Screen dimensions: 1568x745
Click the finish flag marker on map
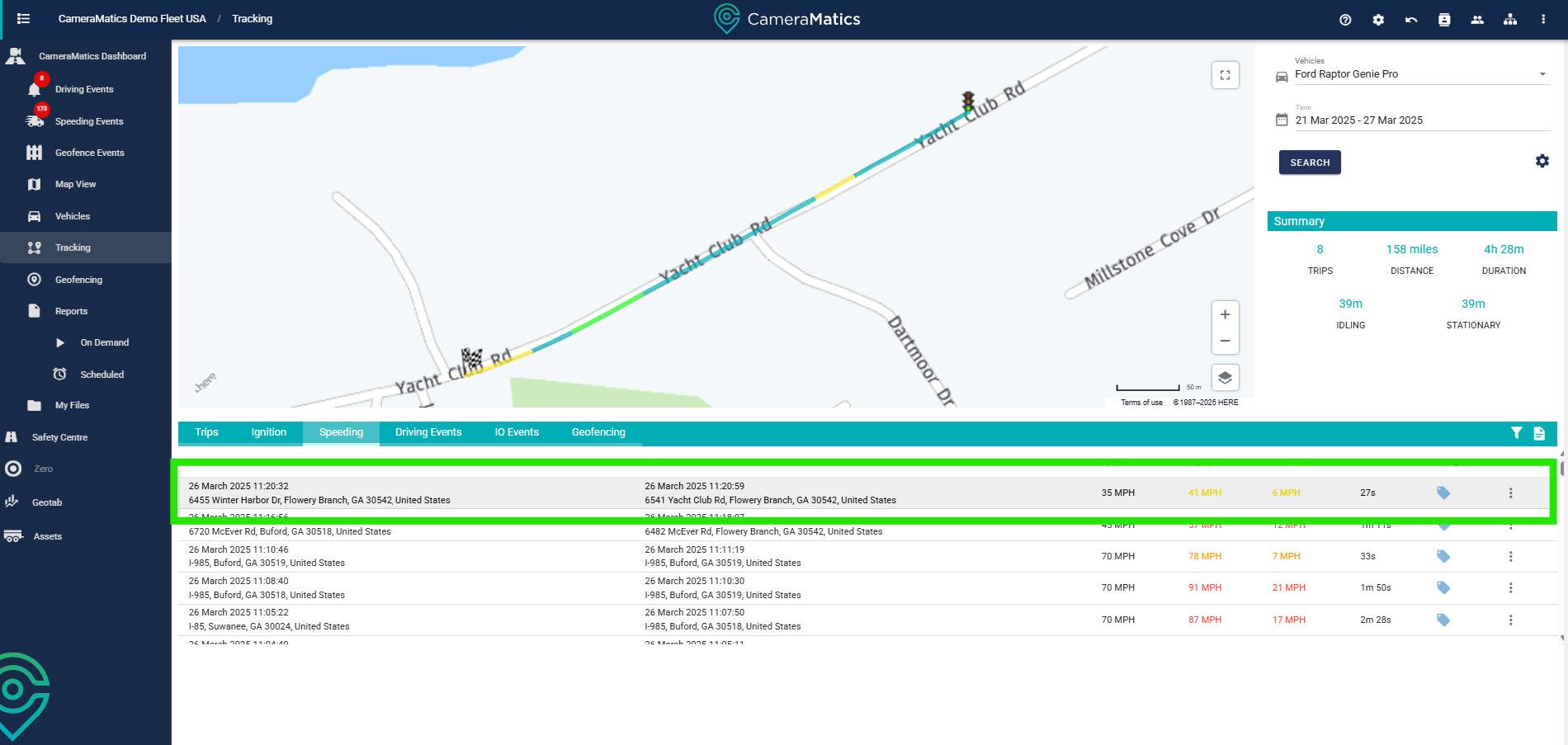click(471, 359)
